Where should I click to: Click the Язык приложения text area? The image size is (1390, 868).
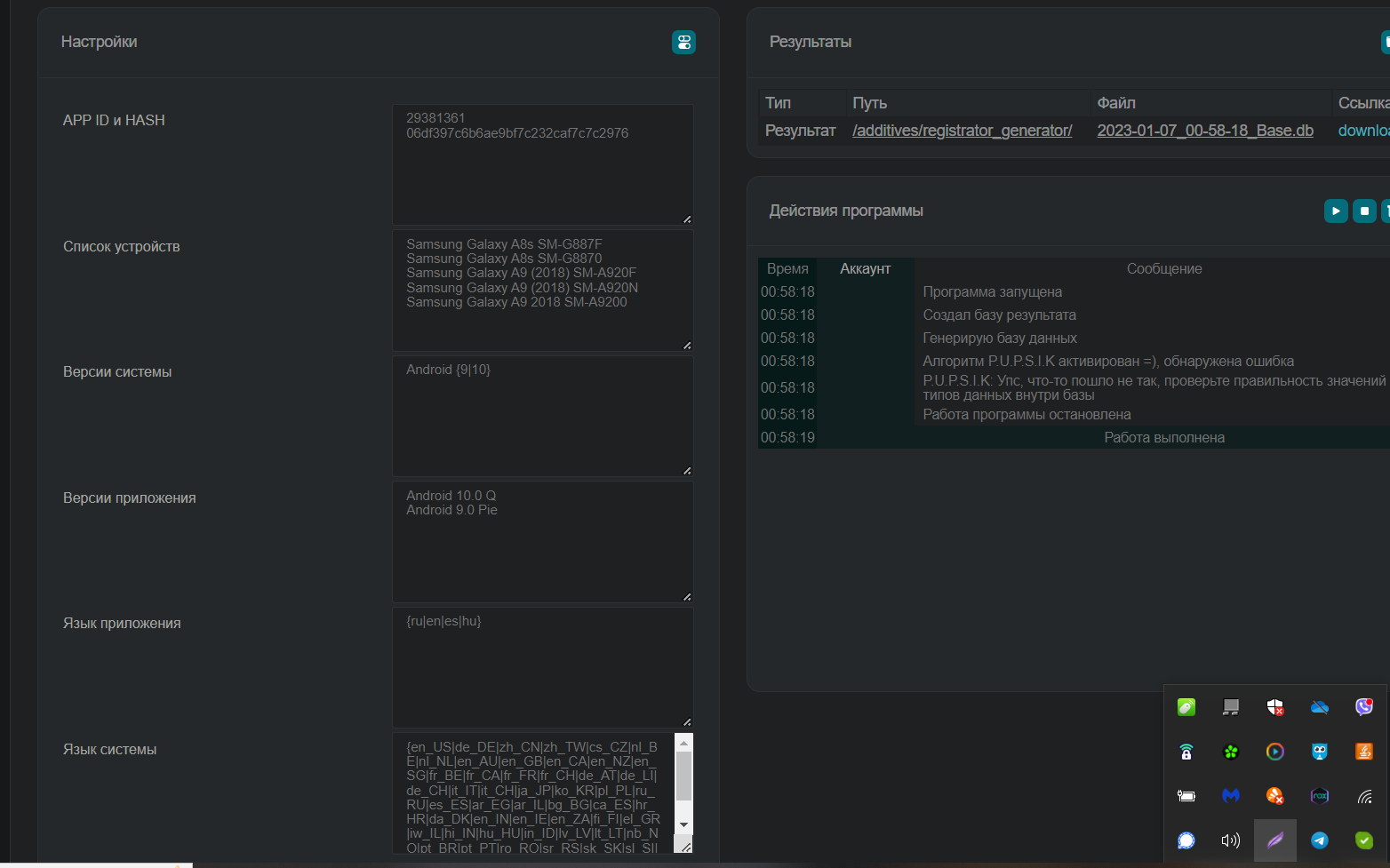pos(542,667)
